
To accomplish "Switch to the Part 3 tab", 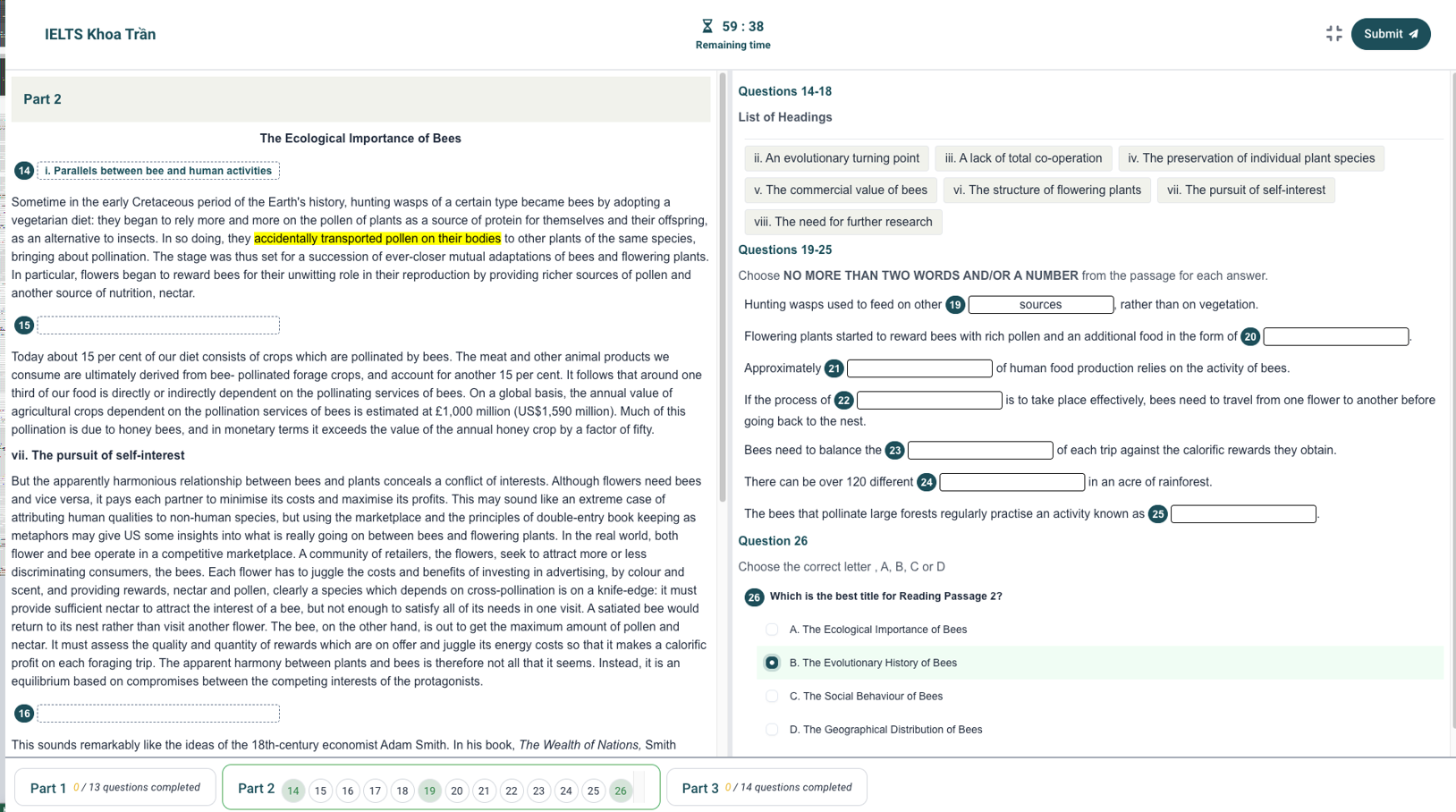I will (766, 788).
